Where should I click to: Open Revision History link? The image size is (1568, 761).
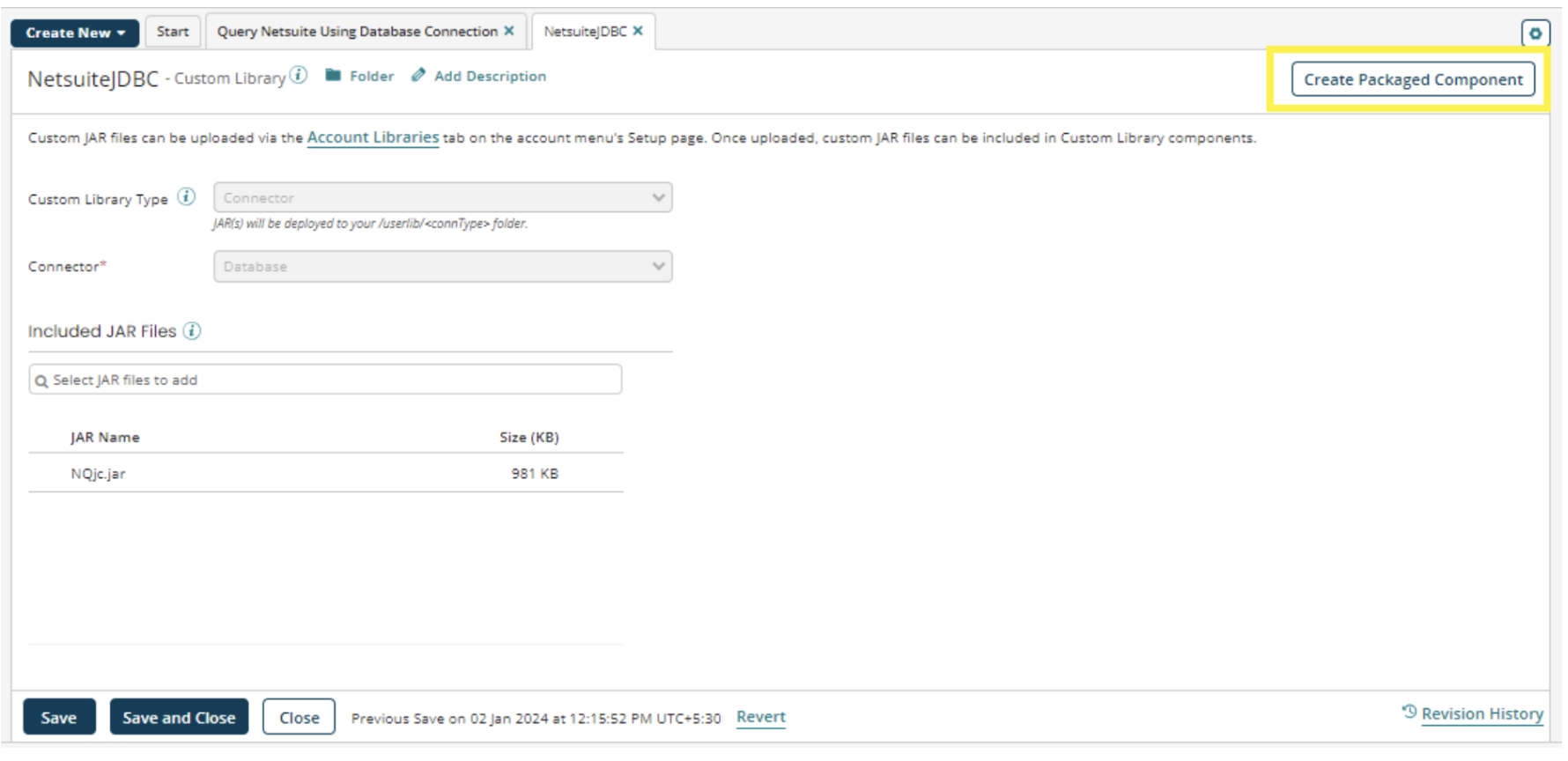(1482, 714)
